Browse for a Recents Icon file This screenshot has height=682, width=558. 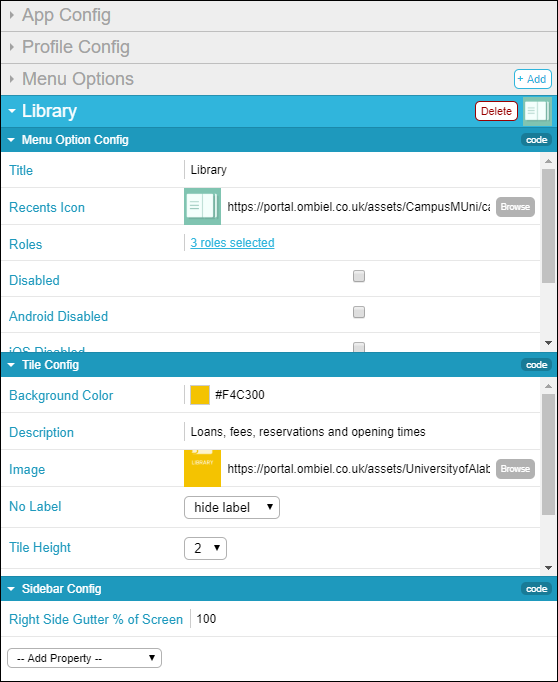(x=515, y=207)
